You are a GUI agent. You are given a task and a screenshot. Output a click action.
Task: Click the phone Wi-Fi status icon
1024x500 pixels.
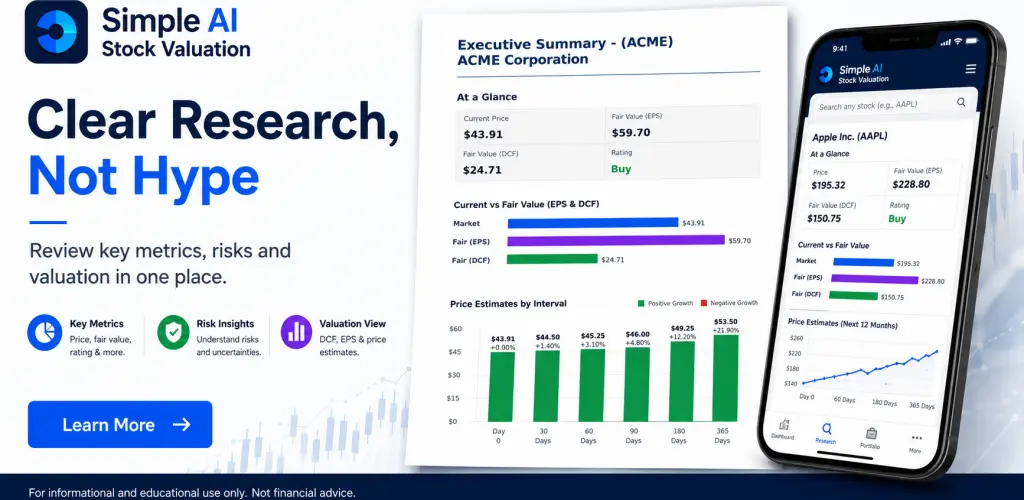[958, 41]
